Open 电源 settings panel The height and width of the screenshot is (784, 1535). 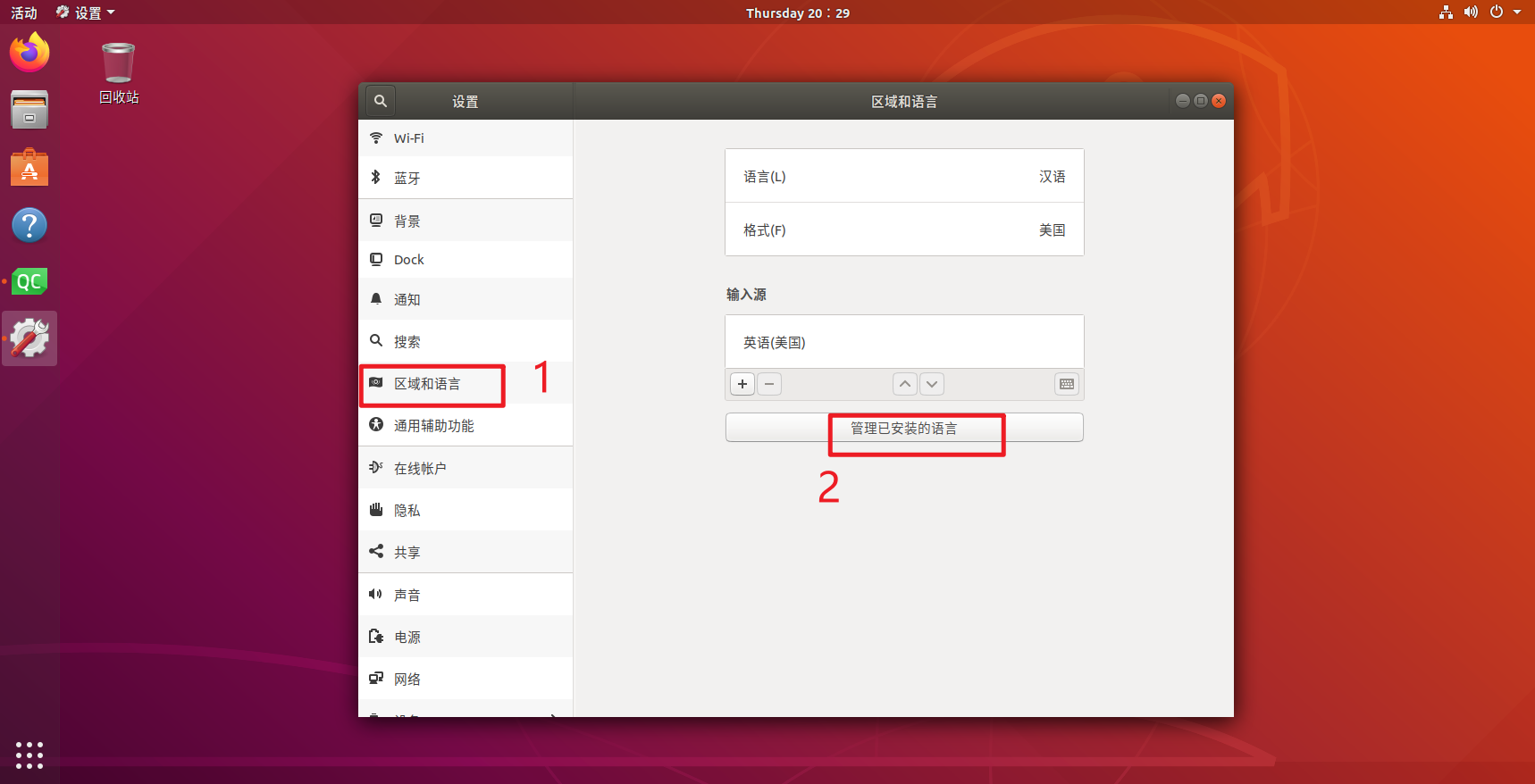(466, 637)
